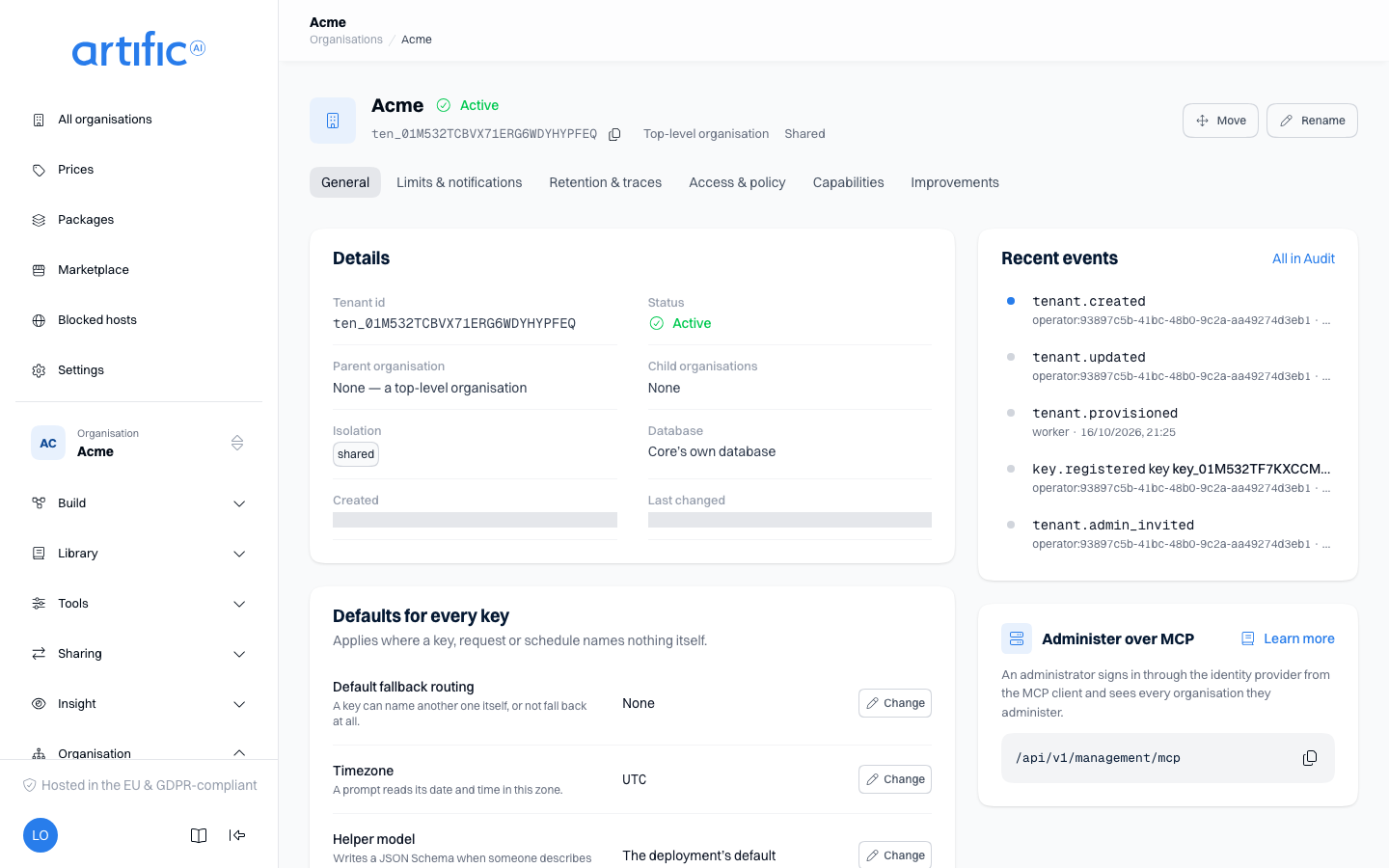Go to Packages section
Viewport: 1389px width, 868px height.
(139, 220)
